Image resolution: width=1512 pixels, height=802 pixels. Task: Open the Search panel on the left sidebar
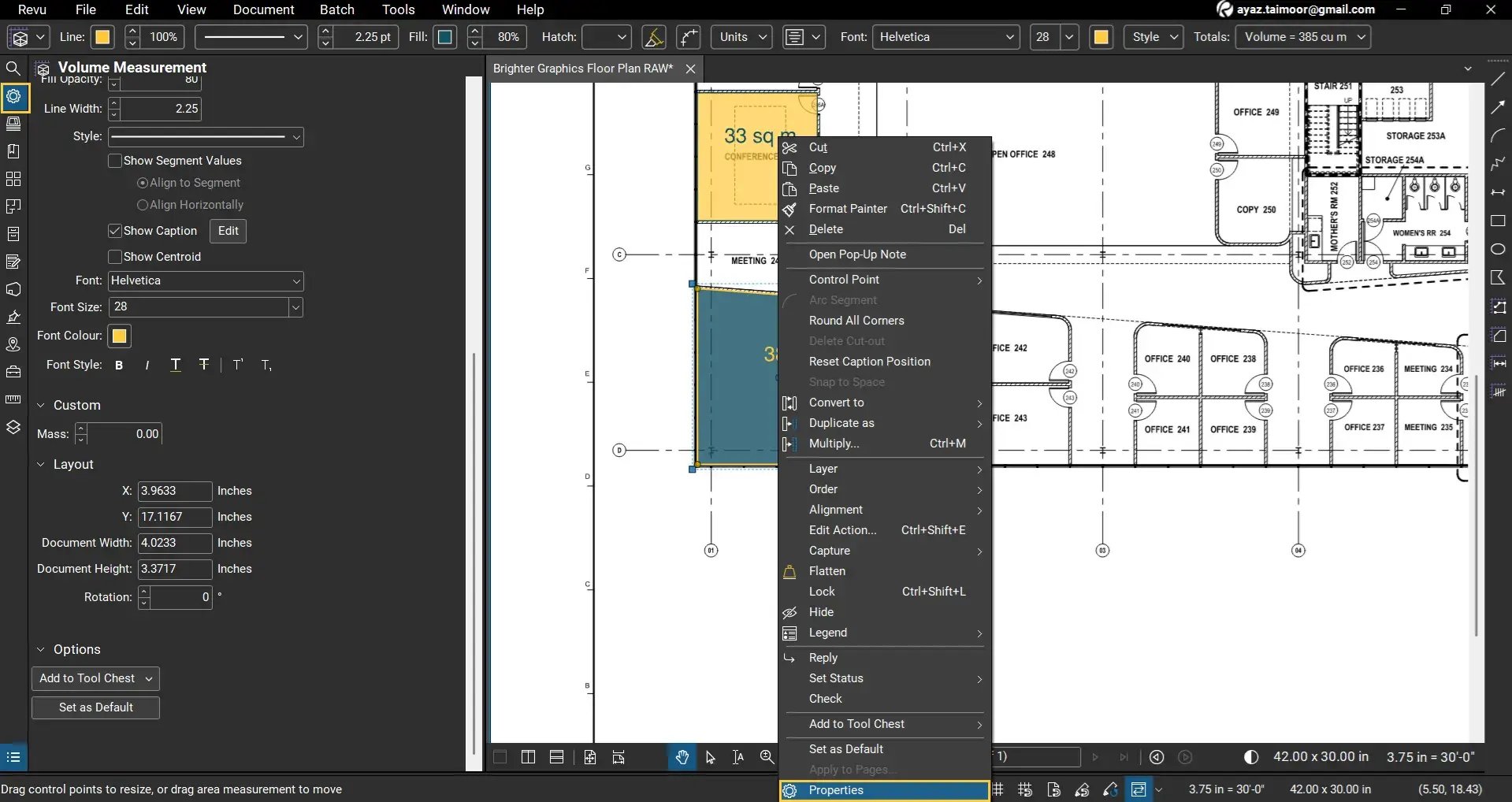pyautogui.click(x=13, y=69)
